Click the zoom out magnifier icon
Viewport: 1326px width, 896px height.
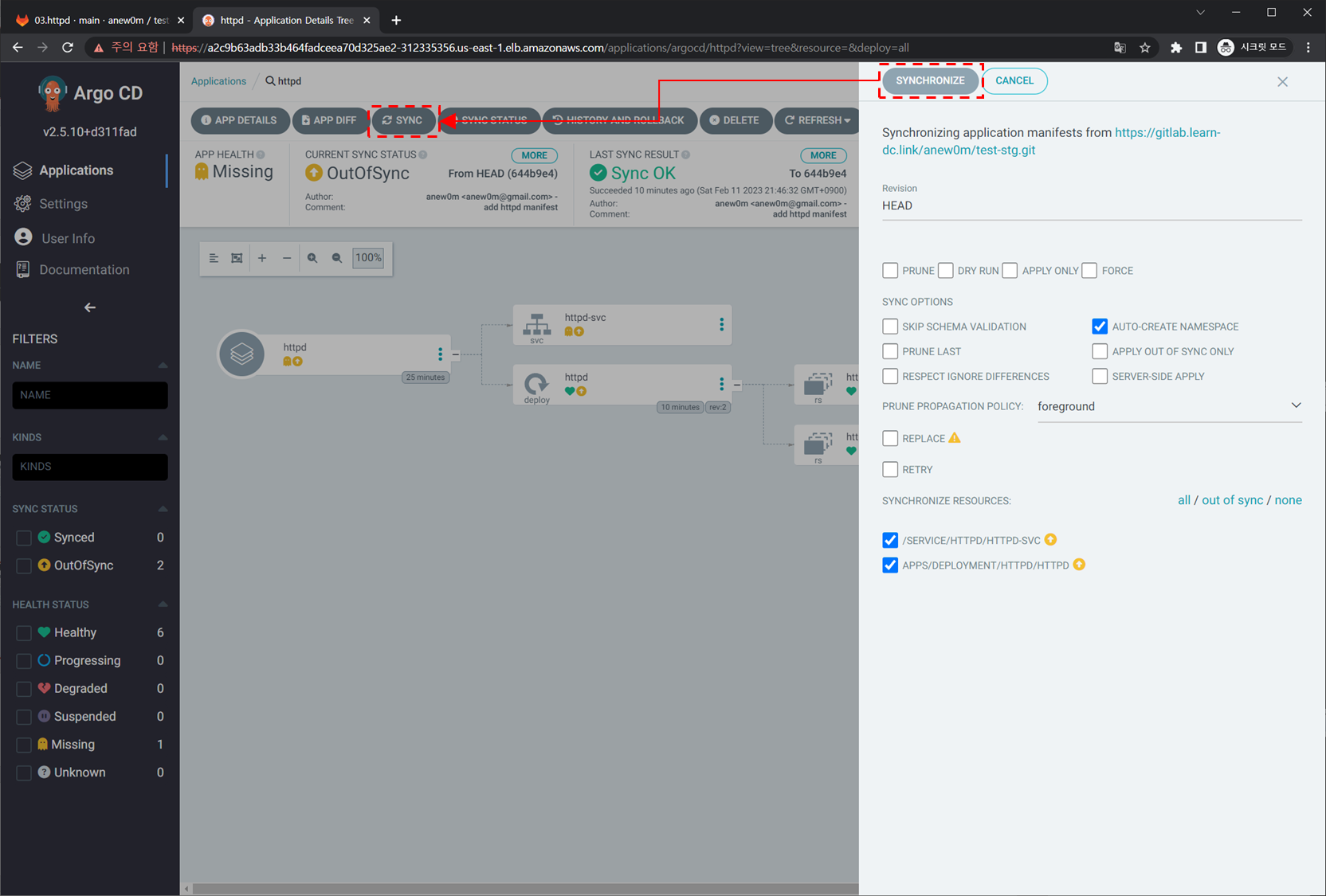click(x=337, y=258)
